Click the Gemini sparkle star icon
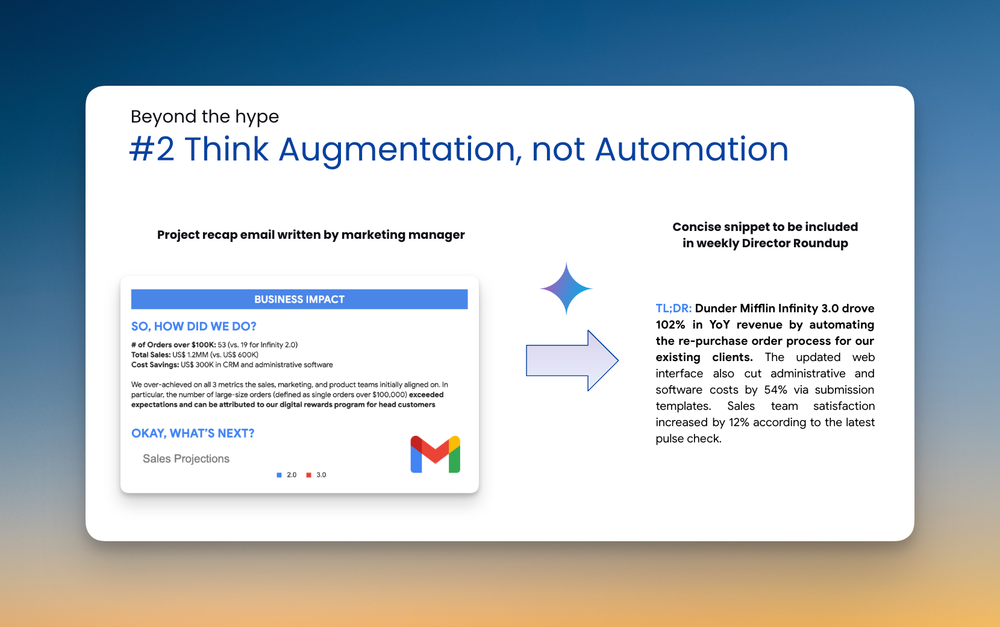The height and width of the screenshot is (627, 1000). 566,290
